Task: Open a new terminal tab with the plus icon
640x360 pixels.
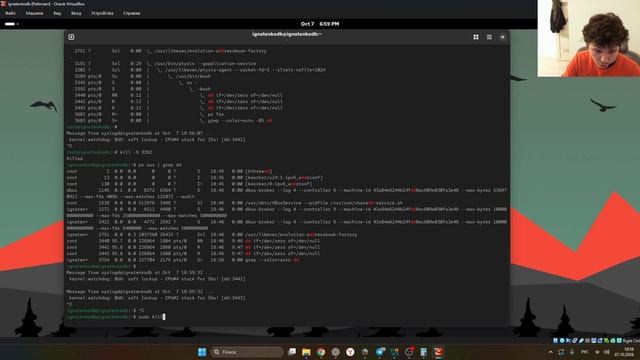Action: click(x=71, y=37)
